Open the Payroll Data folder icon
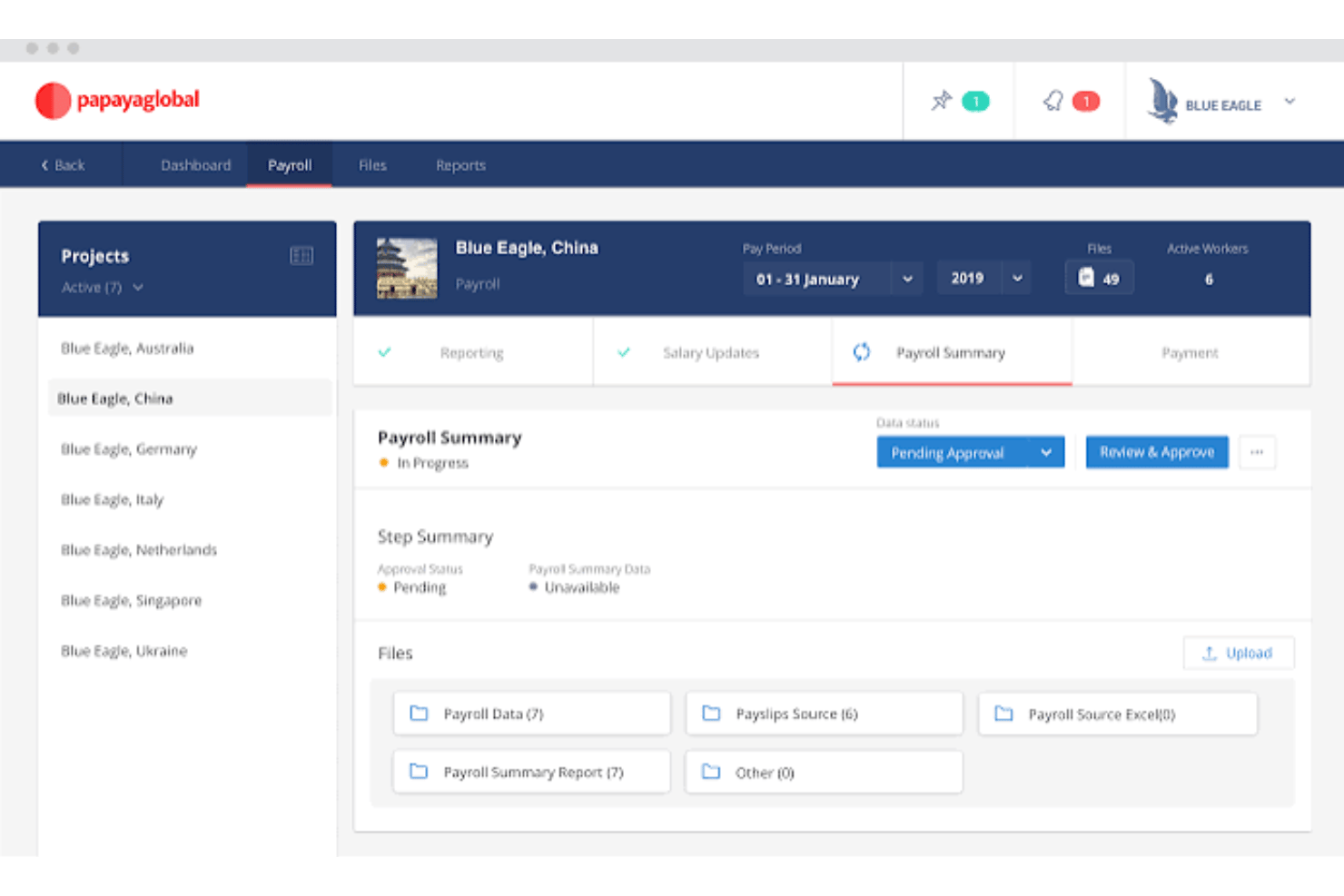The width and height of the screenshot is (1344, 896). (x=419, y=714)
